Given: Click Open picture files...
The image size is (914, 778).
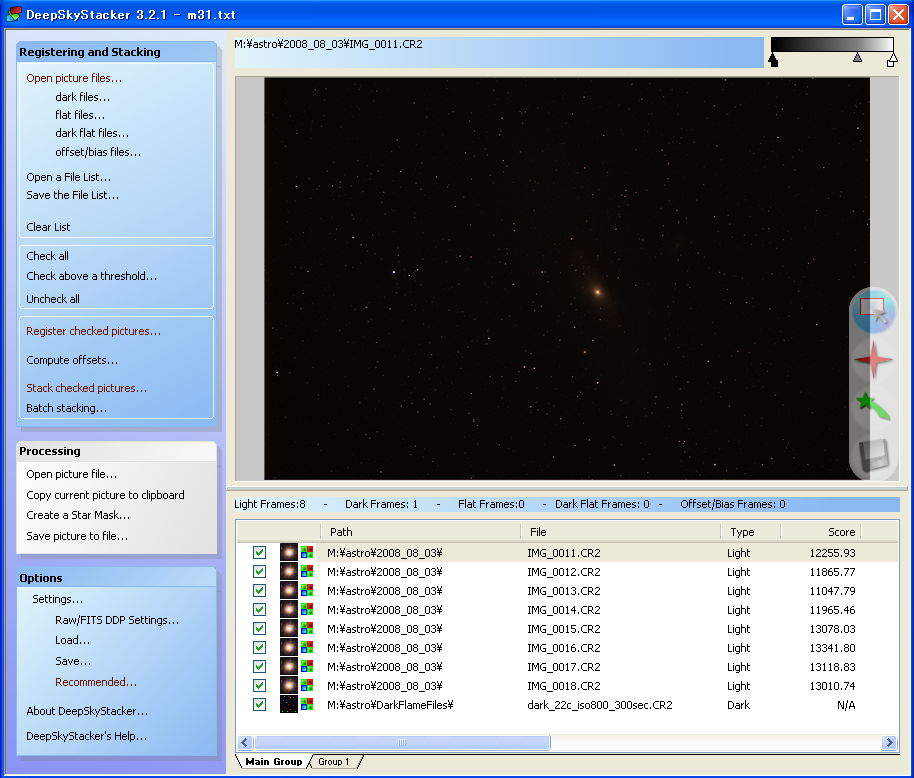Looking at the screenshot, I should (x=74, y=78).
